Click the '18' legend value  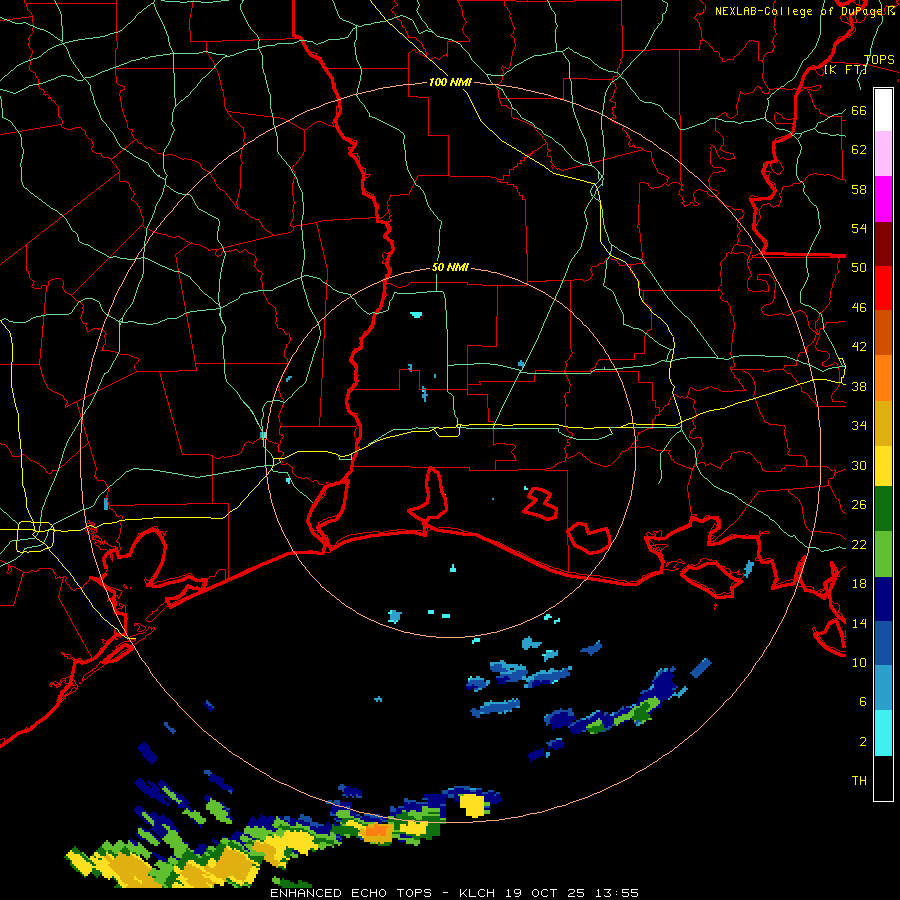click(859, 584)
